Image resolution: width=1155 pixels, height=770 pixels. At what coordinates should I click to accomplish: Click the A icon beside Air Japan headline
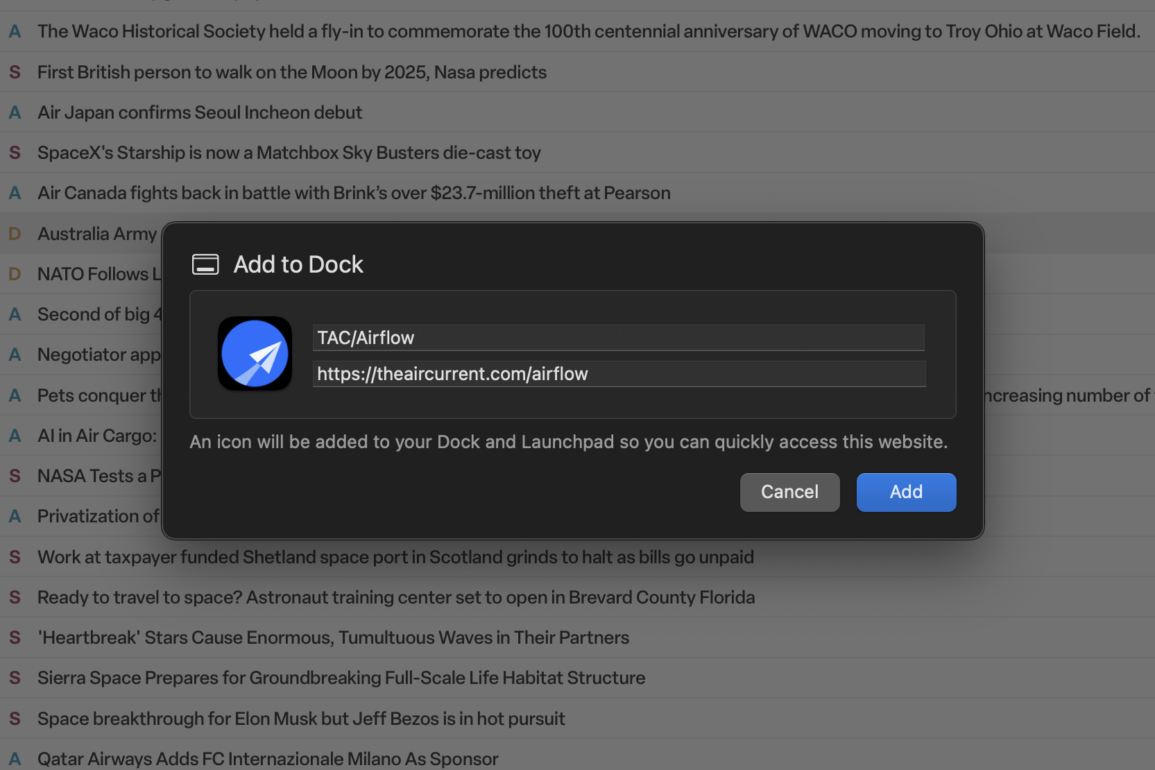point(15,112)
